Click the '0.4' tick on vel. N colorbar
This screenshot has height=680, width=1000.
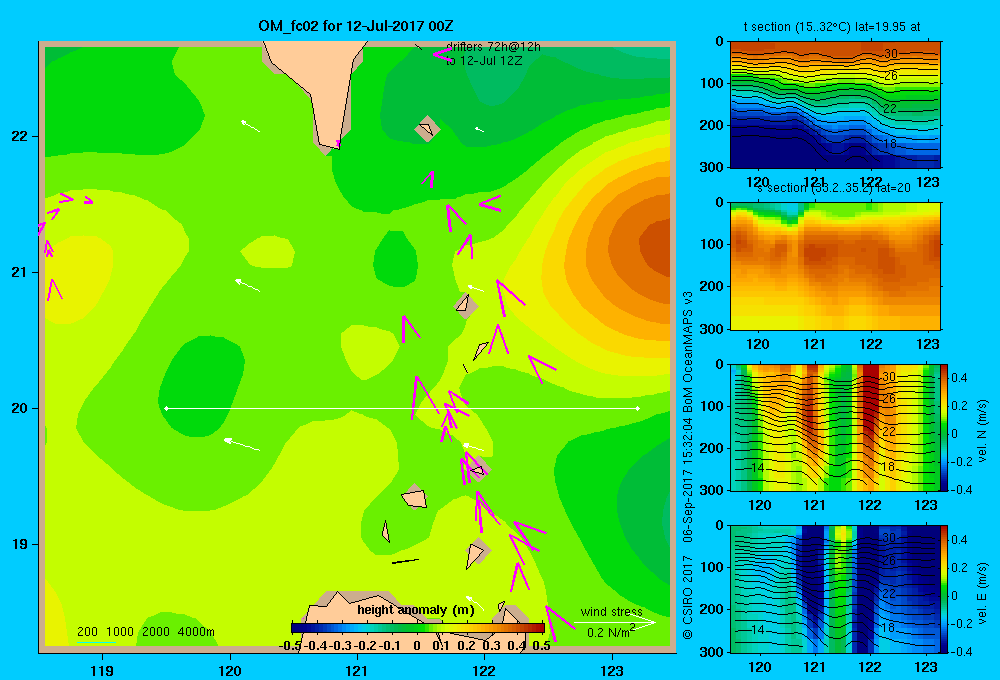[x=959, y=378]
